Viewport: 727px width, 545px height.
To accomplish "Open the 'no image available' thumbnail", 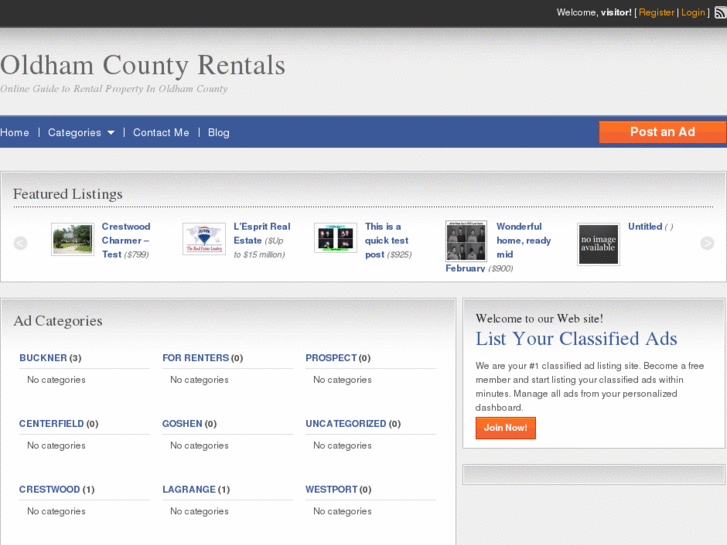I will point(598,244).
